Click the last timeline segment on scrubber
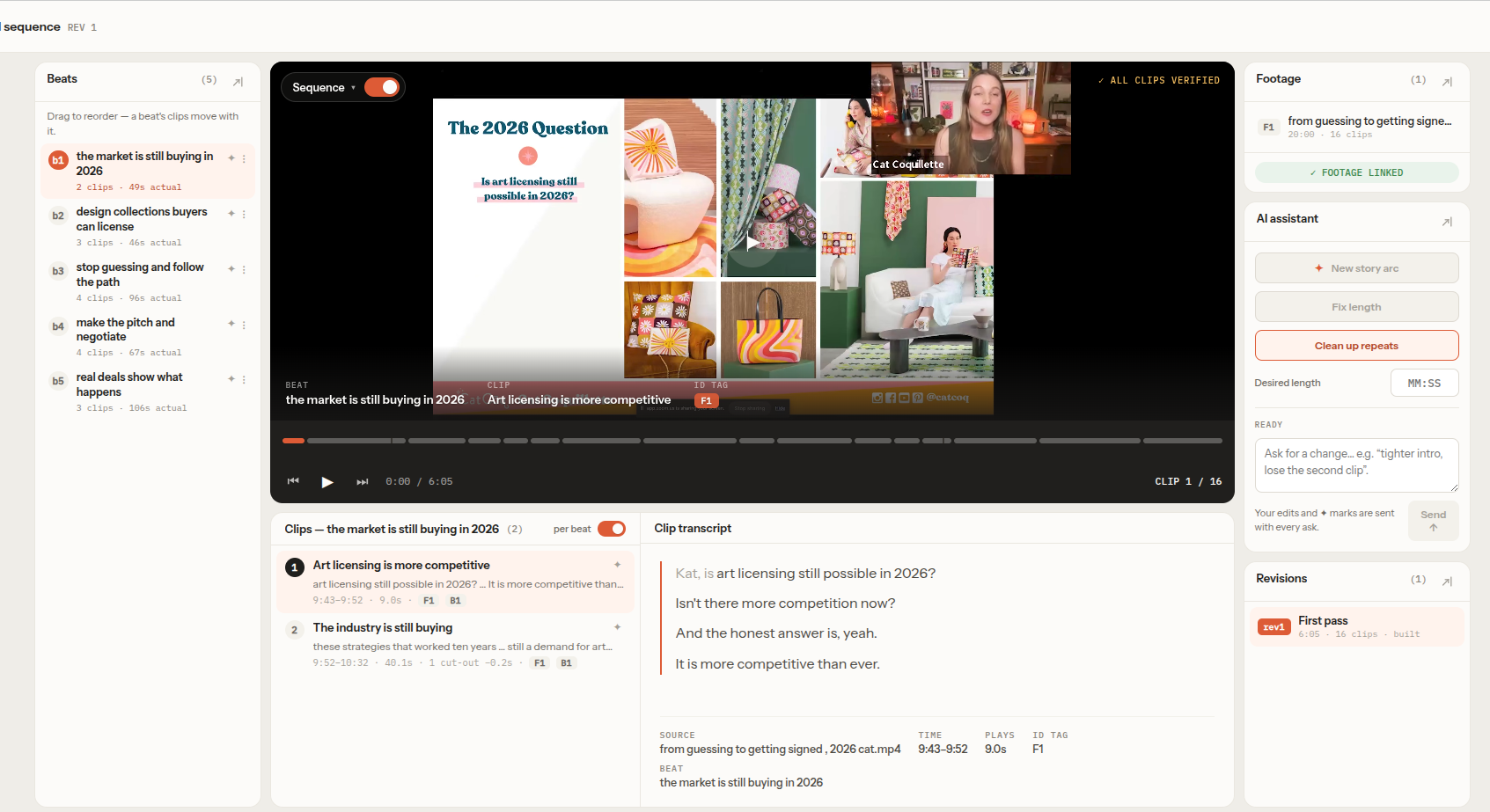1490x812 pixels. pos(1182,441)
